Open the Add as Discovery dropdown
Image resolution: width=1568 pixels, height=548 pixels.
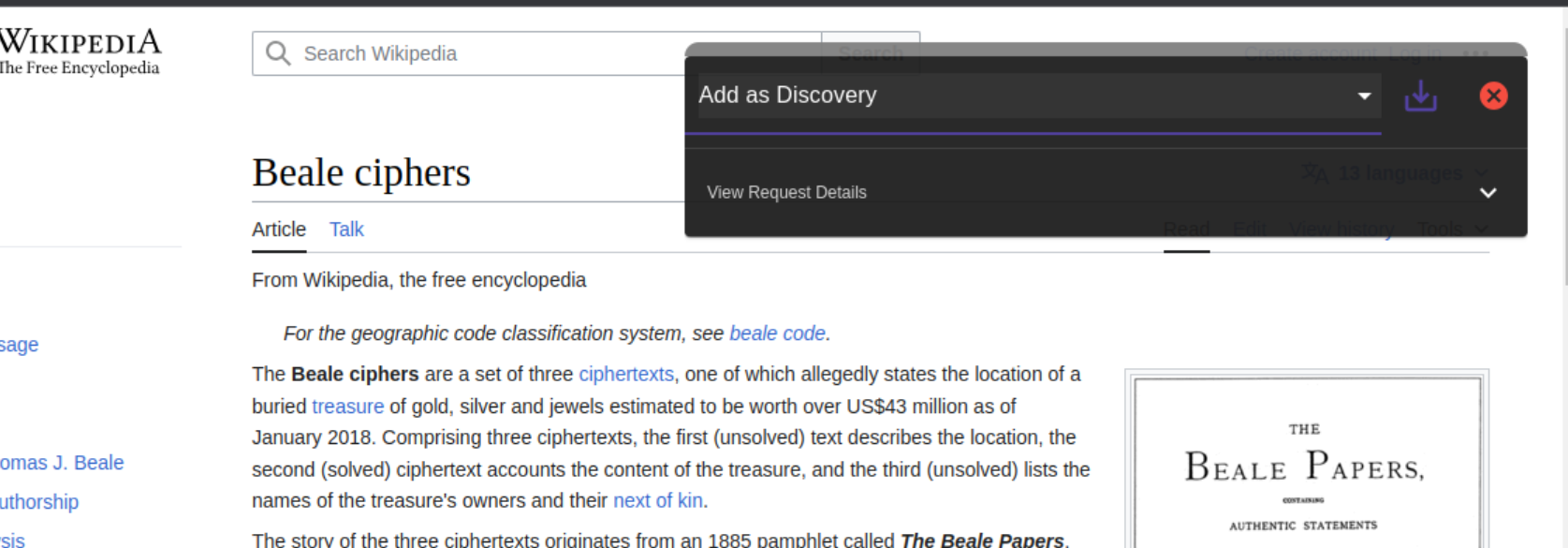pos(1039,96)
